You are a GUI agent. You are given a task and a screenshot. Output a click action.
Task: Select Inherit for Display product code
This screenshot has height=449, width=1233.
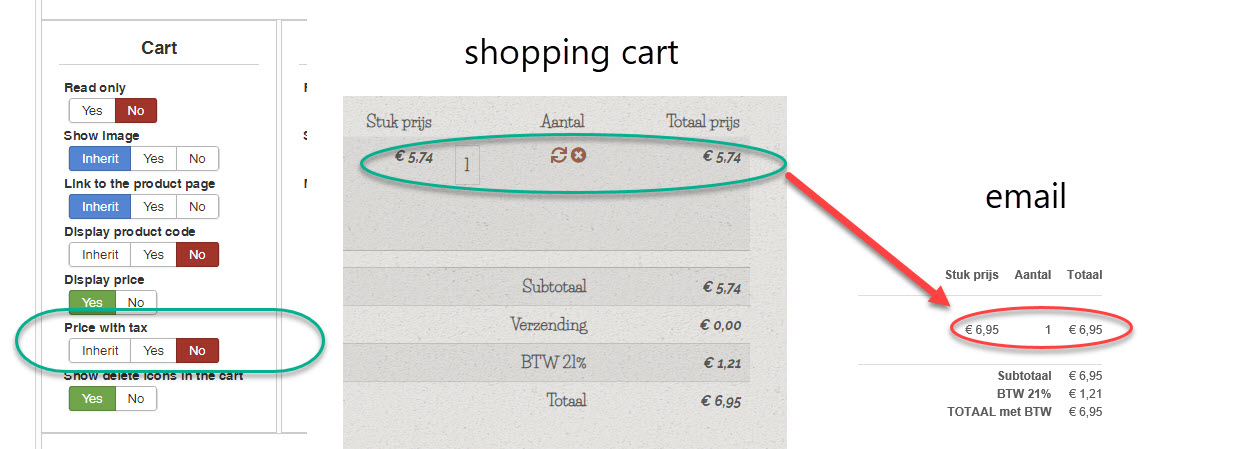tap(100, 255)
